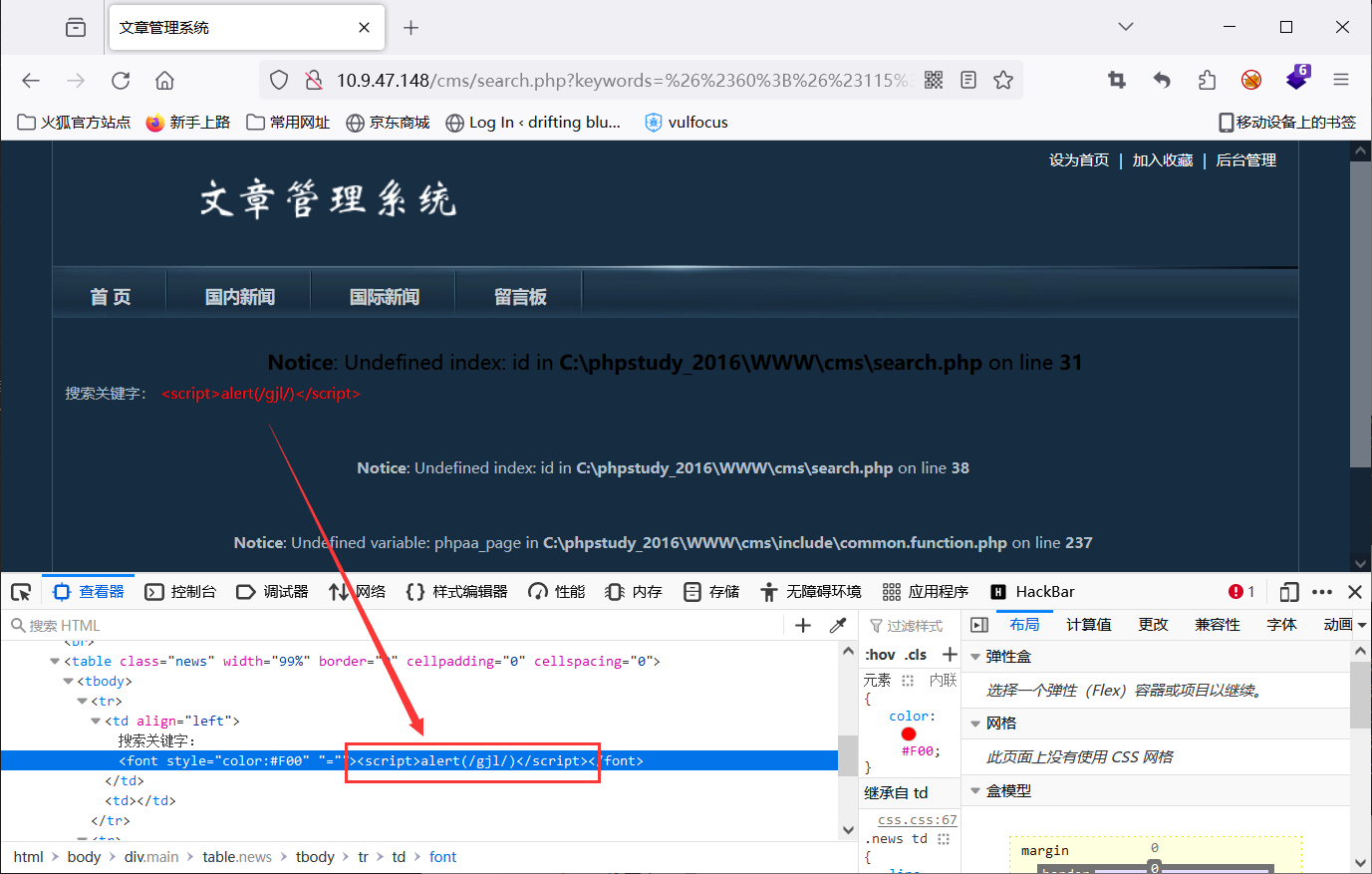The height and width of the screenshot is (874, 1372).
Task: Open tracking protection shield icon
Action: (279, 80)
